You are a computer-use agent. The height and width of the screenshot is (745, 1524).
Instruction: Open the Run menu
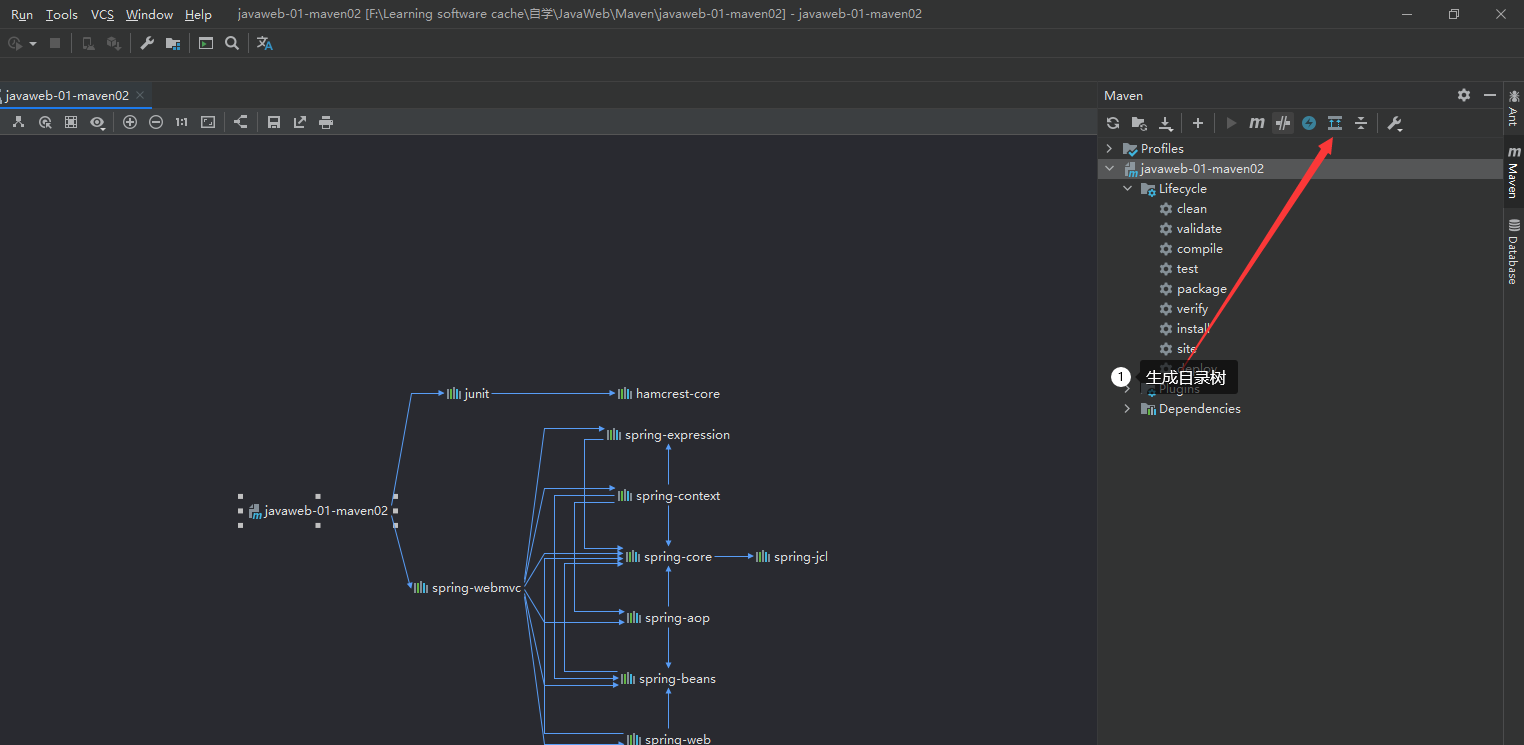click(x=22, y=14)
